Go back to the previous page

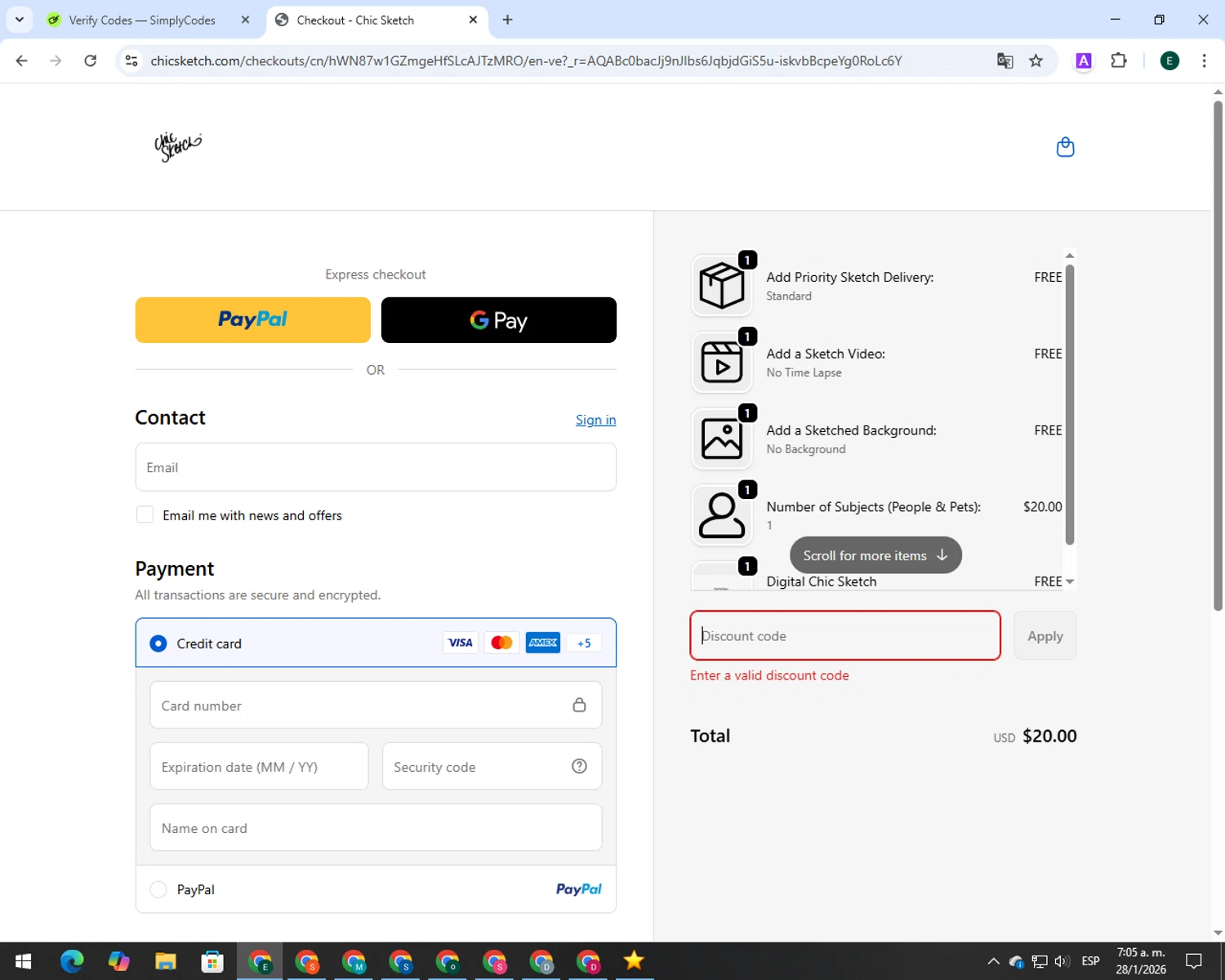(22, 60)
